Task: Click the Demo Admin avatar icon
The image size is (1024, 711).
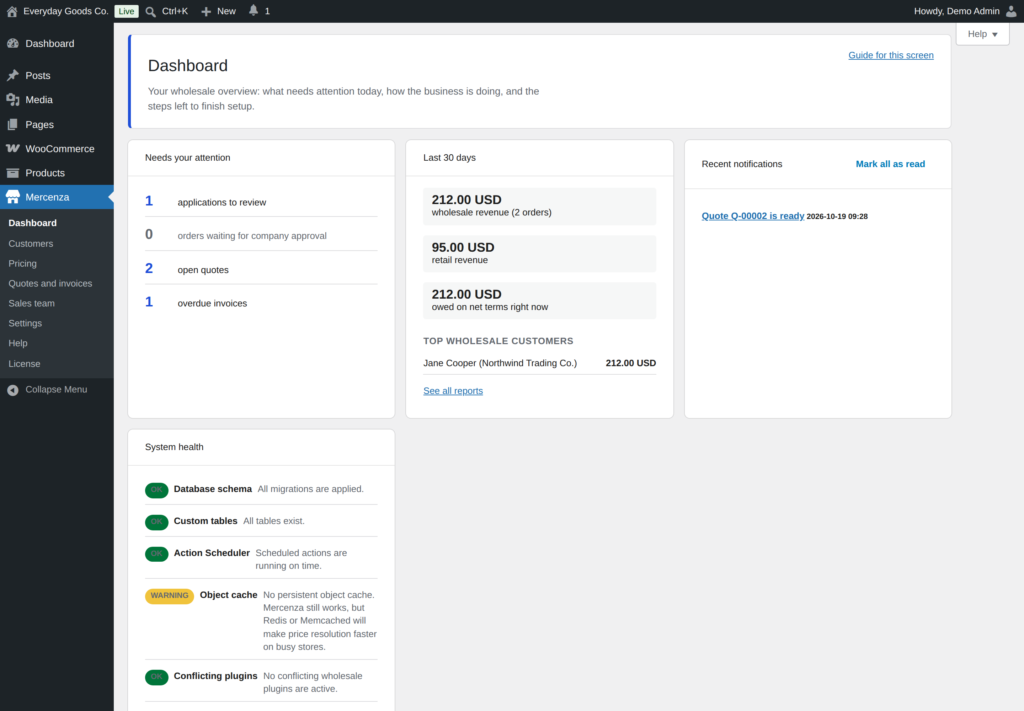Action: 1011,11
